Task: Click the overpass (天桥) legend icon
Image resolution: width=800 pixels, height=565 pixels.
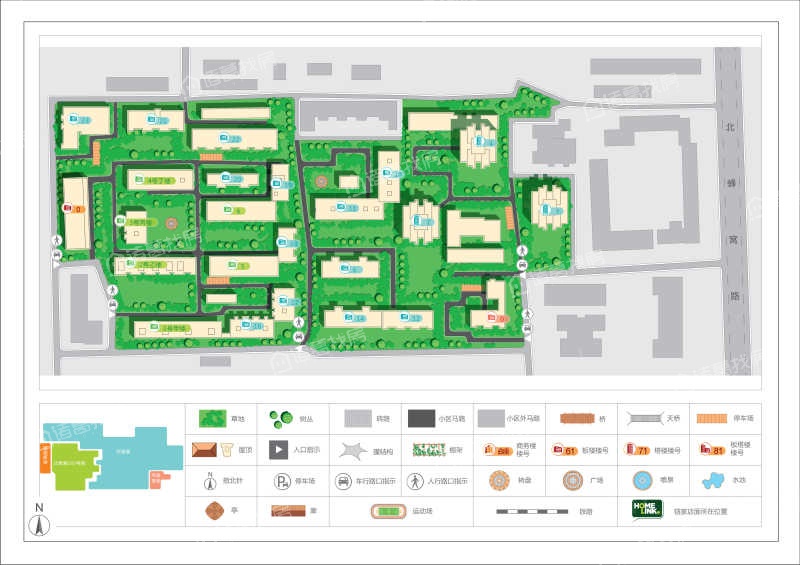Action: (645, 419)
